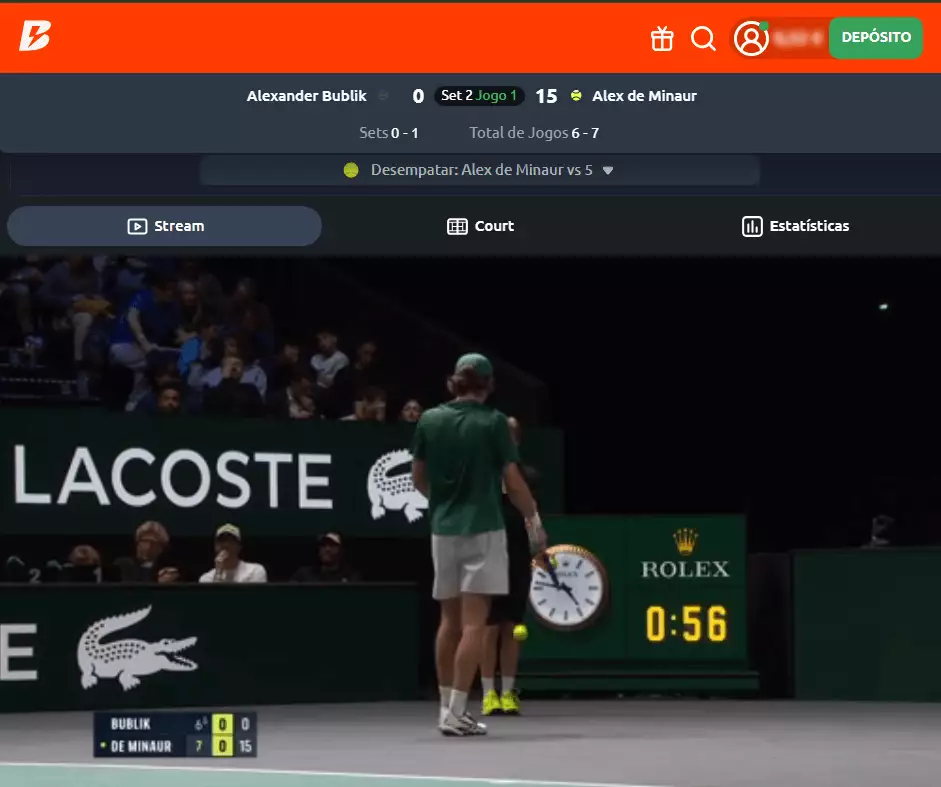Click the tennis ball beside Alex de Minaur

pyautogui.click(x=576, y=96)
